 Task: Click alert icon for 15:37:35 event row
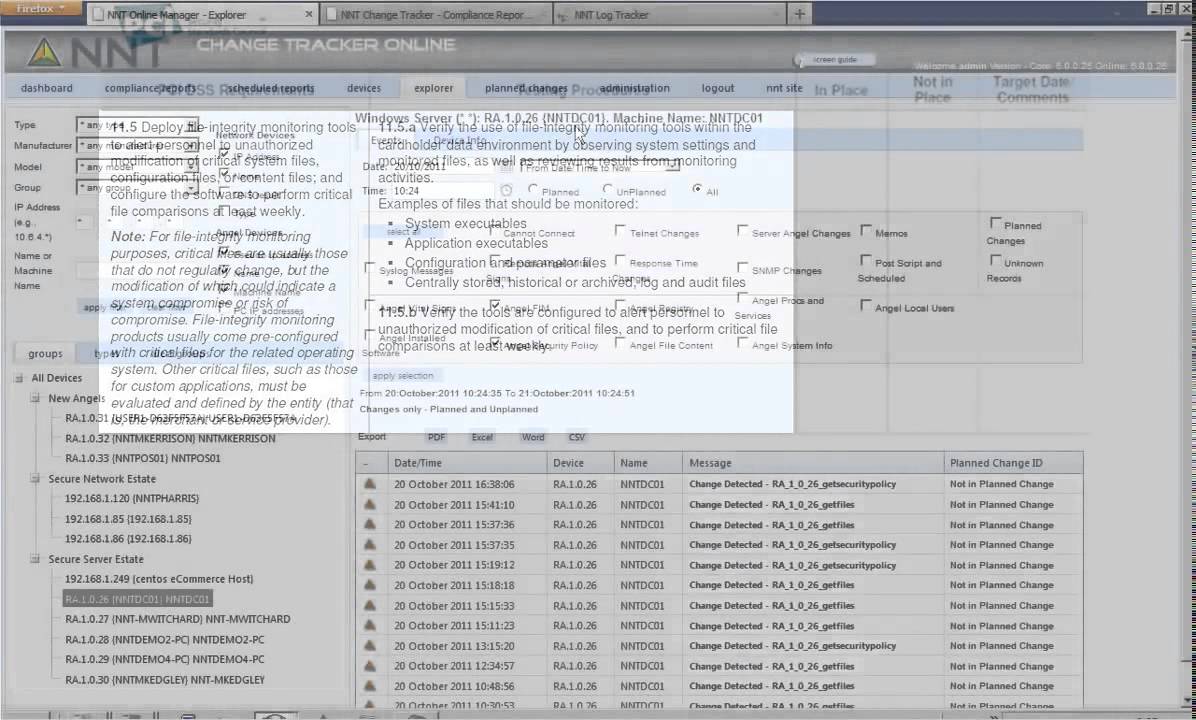coord(370,545)
